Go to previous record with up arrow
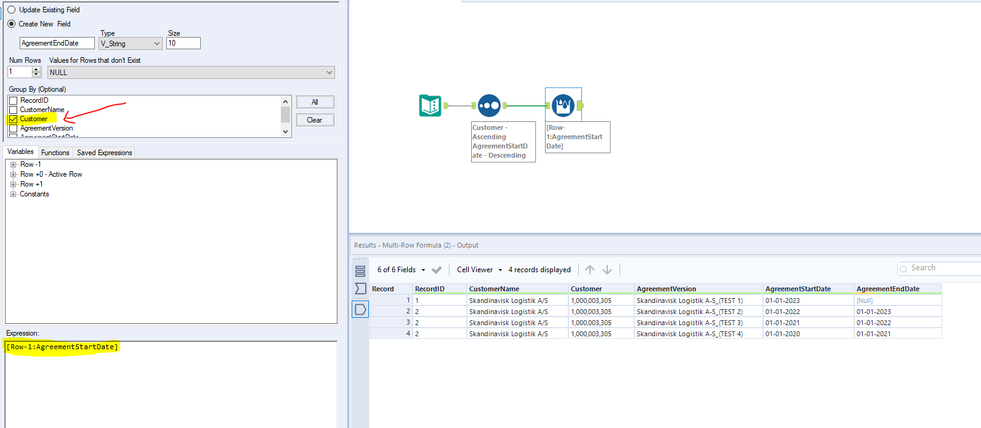The image size is (981, 428). click(589, 270)
